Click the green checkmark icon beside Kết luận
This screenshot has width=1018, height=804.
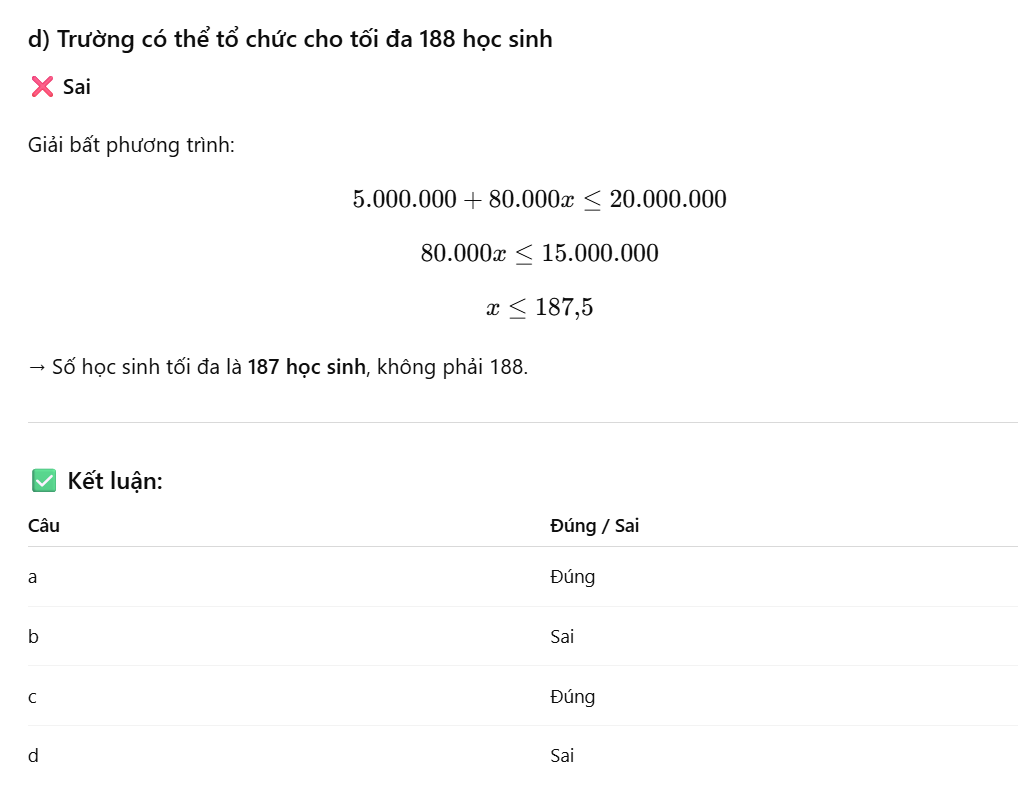[x=44, y=481]
